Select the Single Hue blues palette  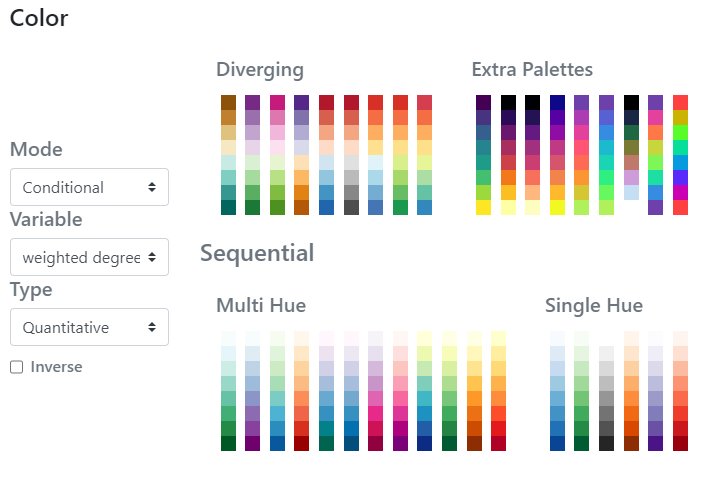pos(557,391)
